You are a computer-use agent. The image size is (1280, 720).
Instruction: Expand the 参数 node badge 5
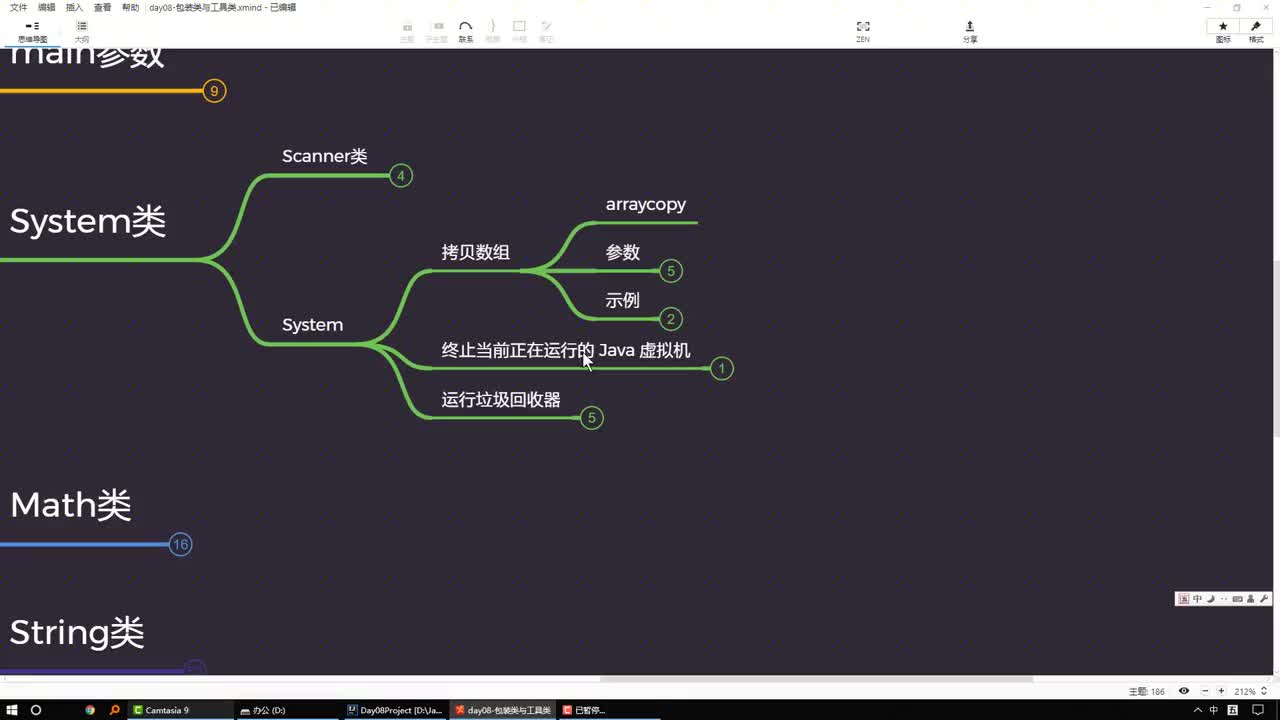pyautogui.click(x=671, y=271)
